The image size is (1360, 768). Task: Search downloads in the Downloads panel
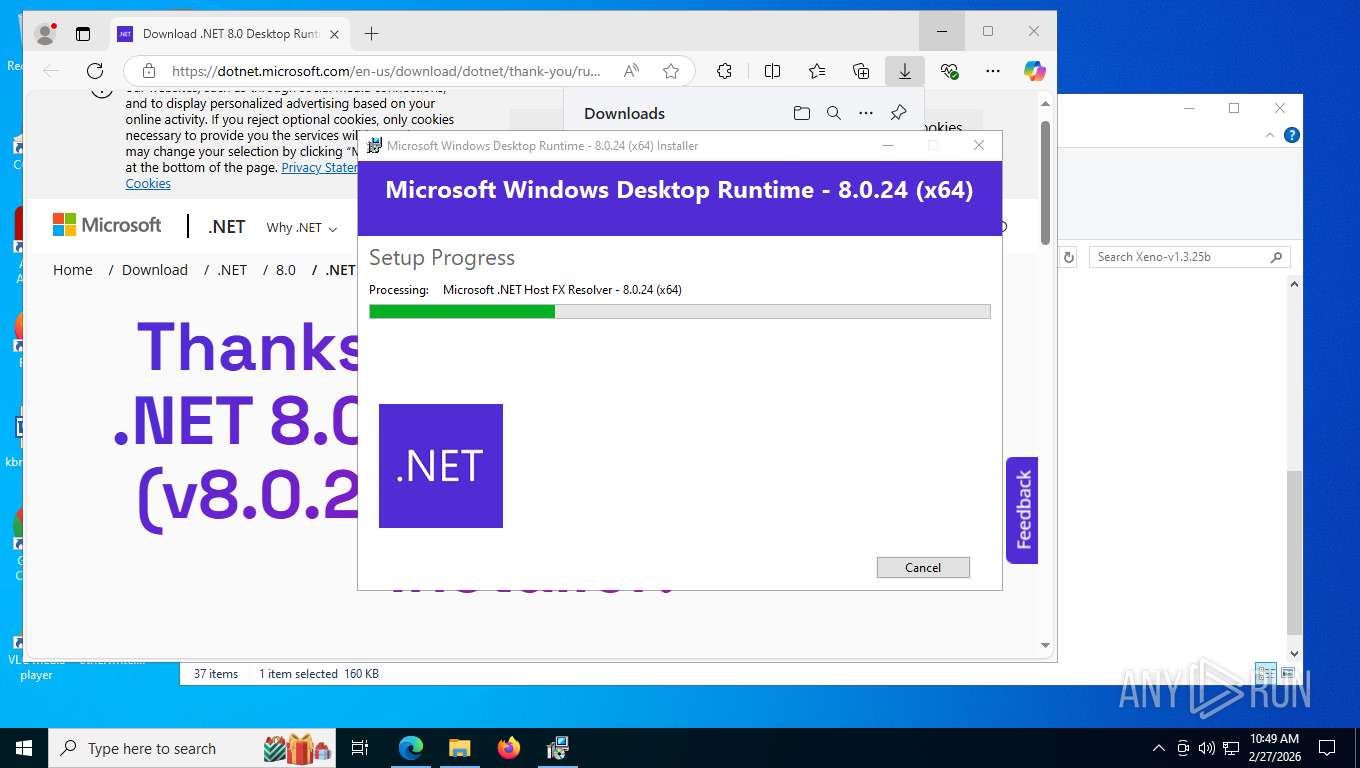834,113
